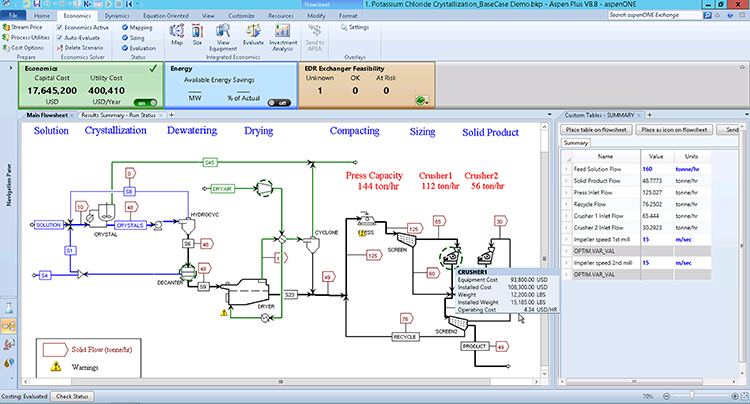Image resolution: width=750 pixels, height=404 pixels.
Task: Select the CRUSHER1 block on flowsheet
Action: click(451, 258)
